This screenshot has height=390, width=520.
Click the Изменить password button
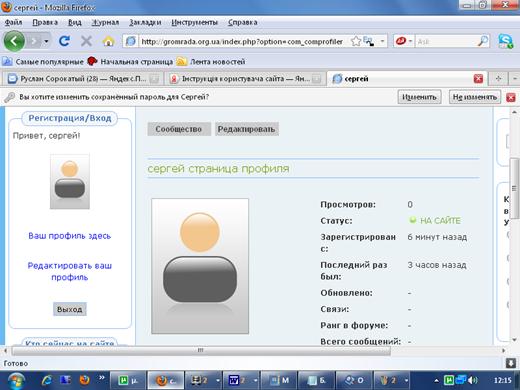[419, 97]
